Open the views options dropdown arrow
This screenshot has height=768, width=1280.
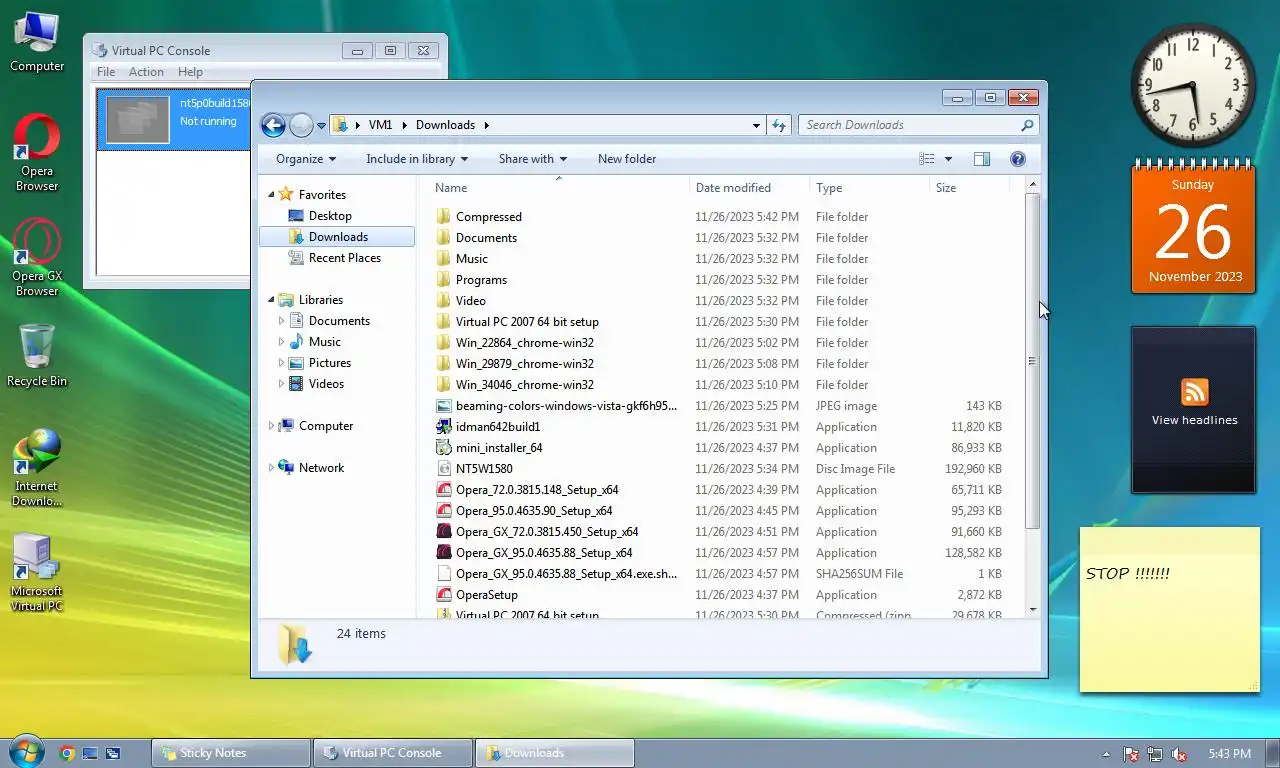tap(948, 159)
